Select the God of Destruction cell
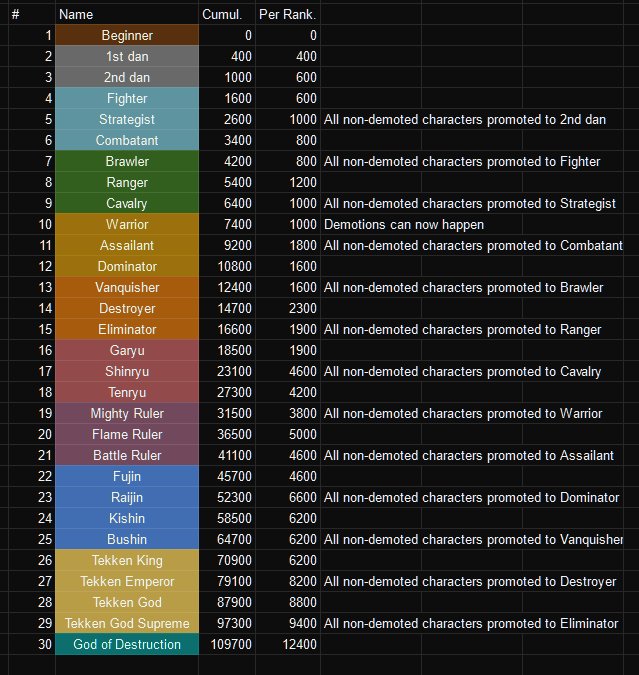 tap(127, 644)
